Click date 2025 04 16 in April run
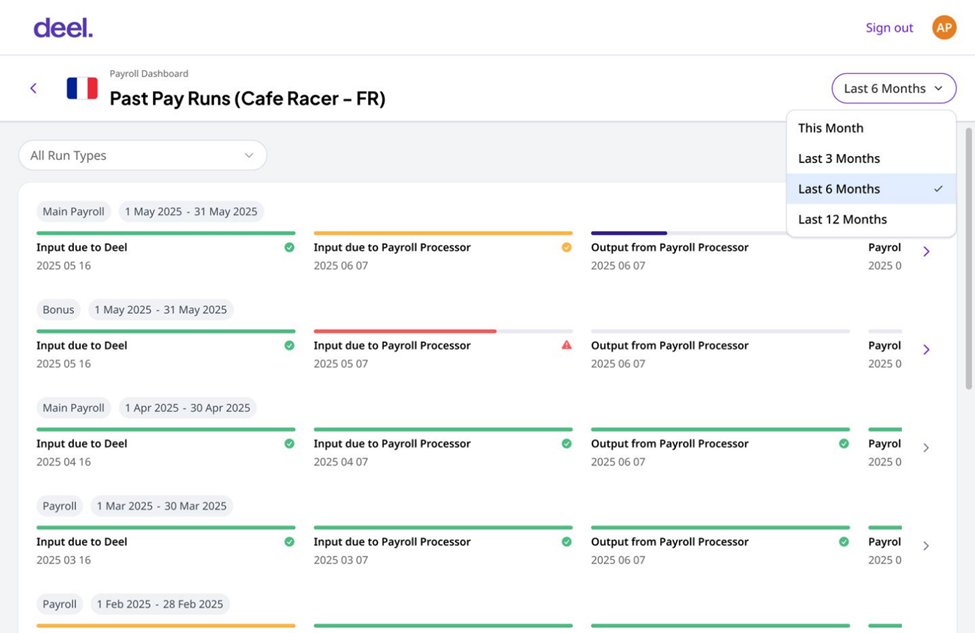The image size is (975, 633). [63, 462]
